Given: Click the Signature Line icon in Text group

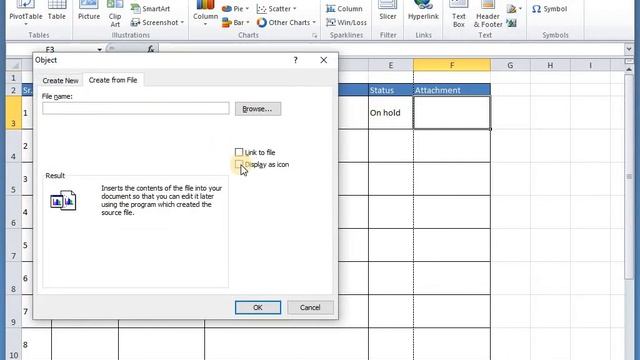Looking at the screenshot, I should click(x=512, y=9).
